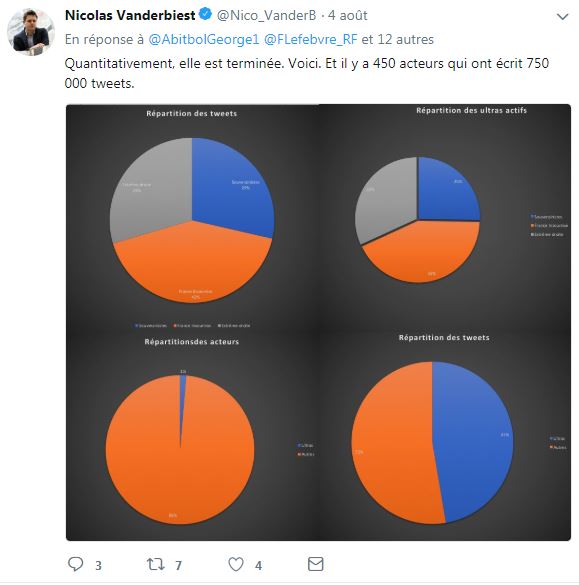Image resolution: width=579 pixels, height=585 pixels.
Task: Click the Nicolas Vanderbiest display name
Action: click(x=130, y=15)
